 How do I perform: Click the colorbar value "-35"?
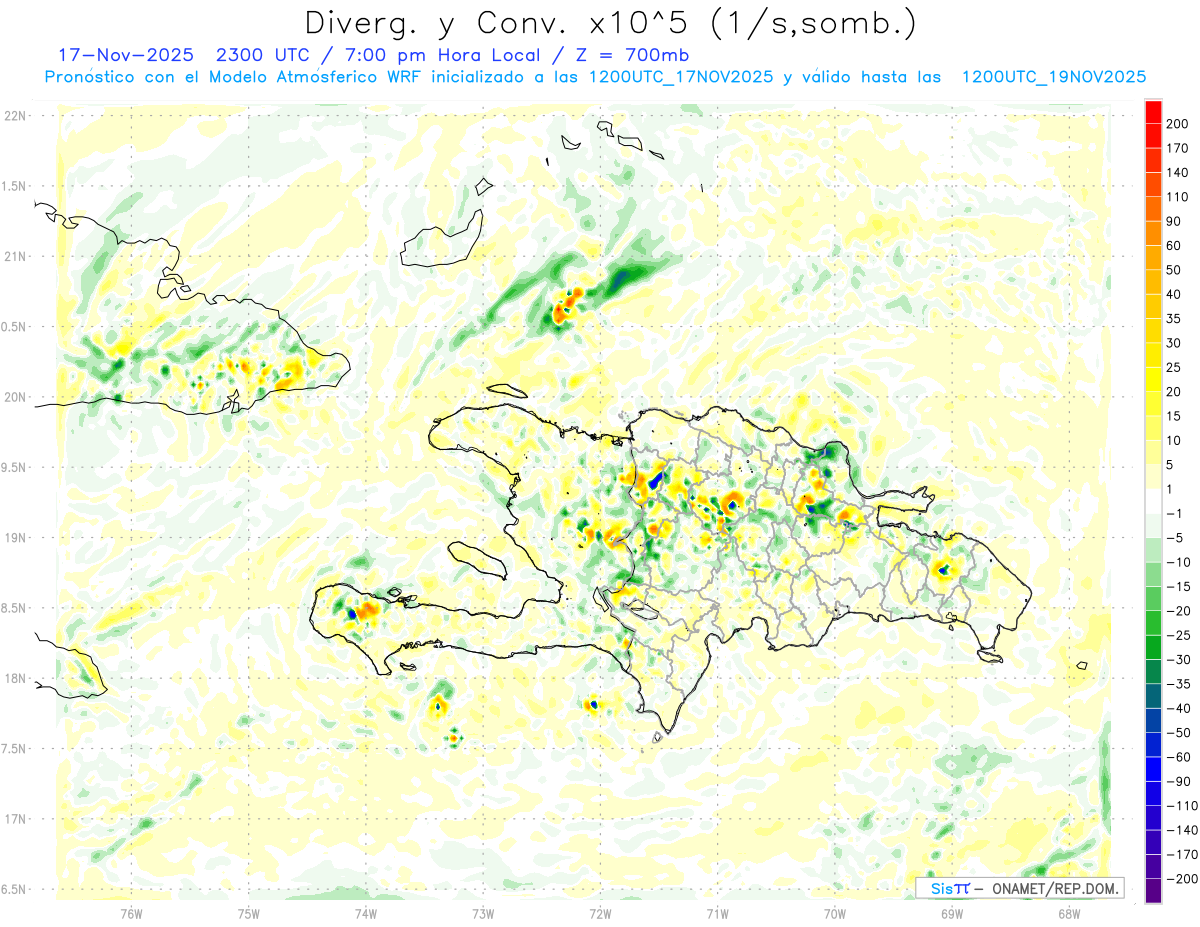point(1179,684)
